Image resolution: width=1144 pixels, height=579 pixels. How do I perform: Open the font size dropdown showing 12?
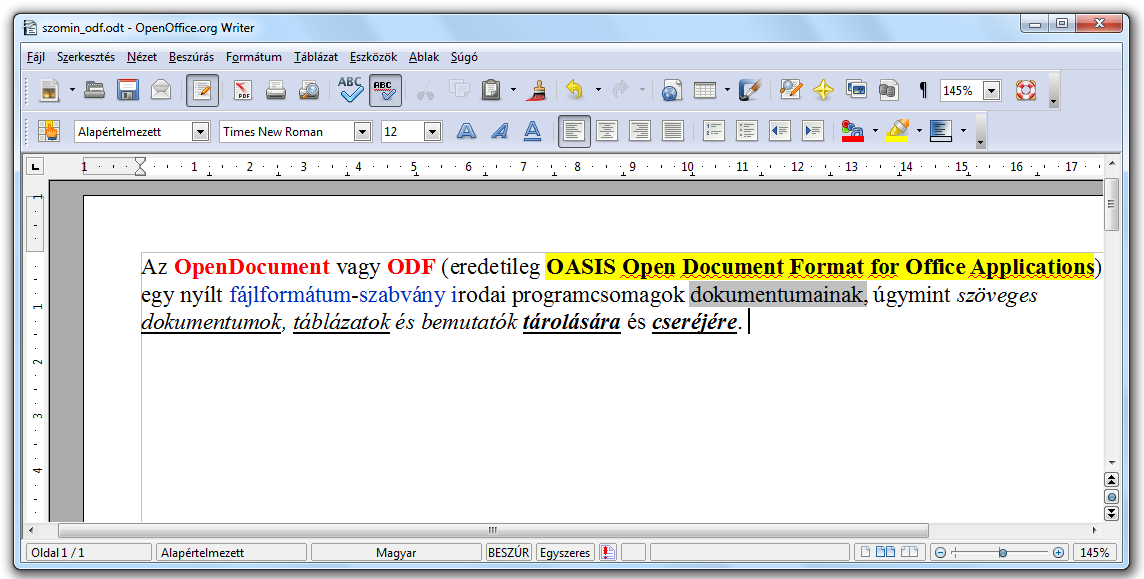point(433,132)
